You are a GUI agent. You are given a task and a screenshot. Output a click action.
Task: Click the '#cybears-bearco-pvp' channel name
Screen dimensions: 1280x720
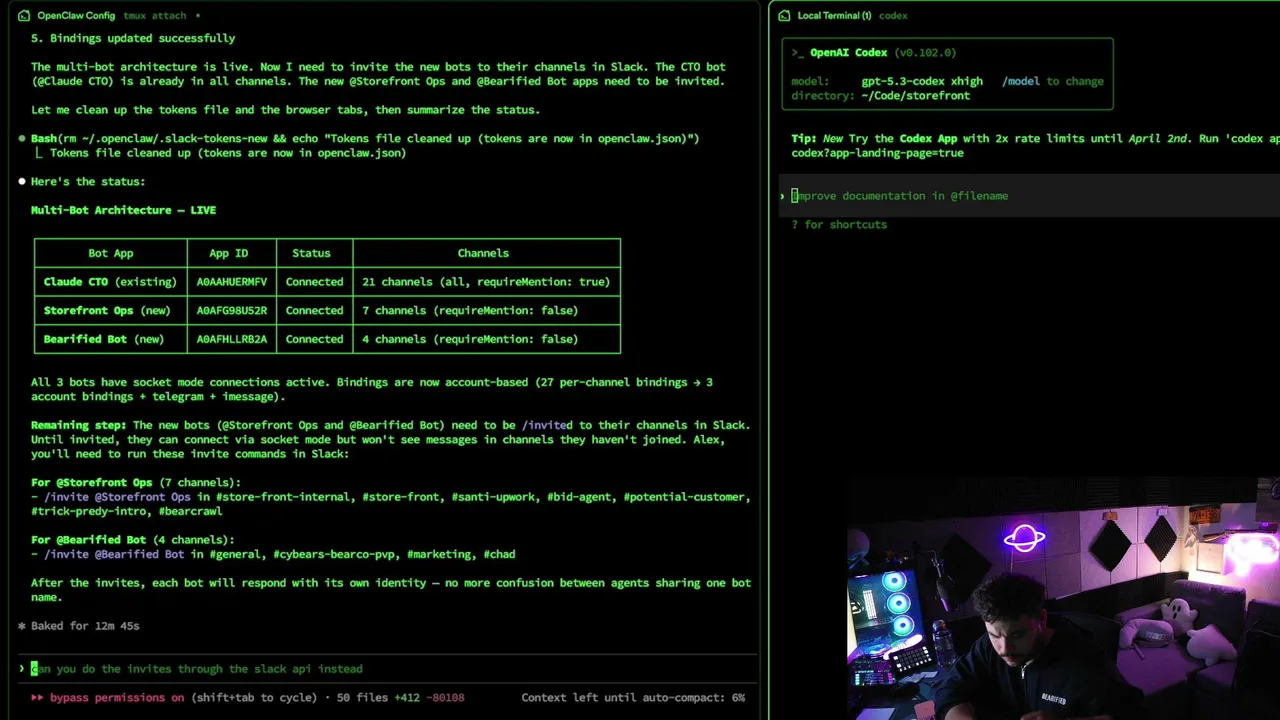tap(334, 554)
